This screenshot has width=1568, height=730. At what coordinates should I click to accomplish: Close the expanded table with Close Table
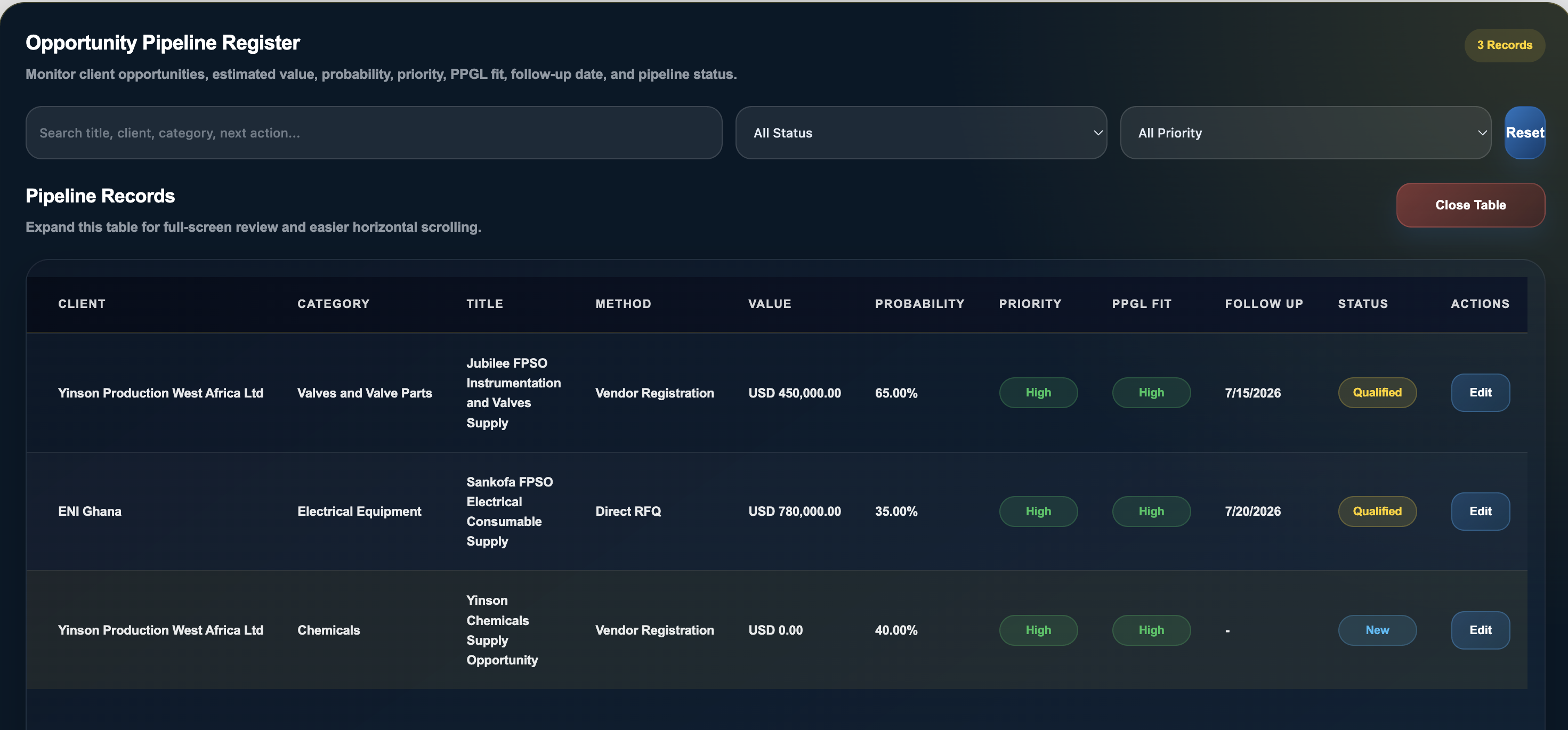coord(1470,205)
